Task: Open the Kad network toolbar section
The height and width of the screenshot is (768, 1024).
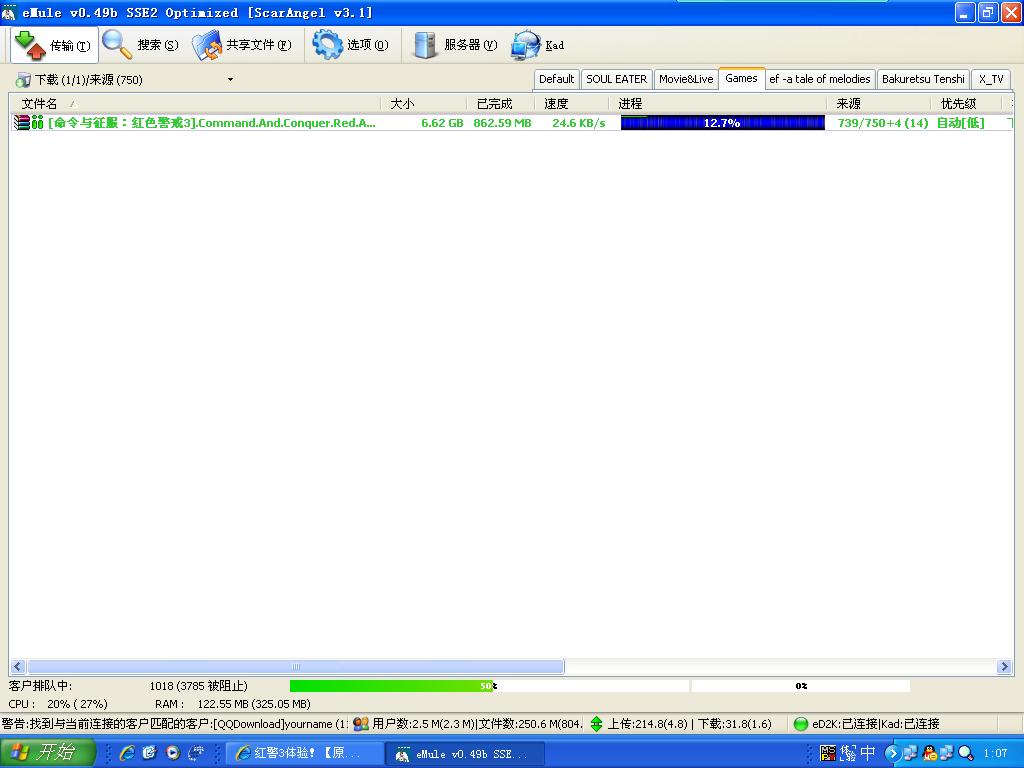Action: coord(537,45)
